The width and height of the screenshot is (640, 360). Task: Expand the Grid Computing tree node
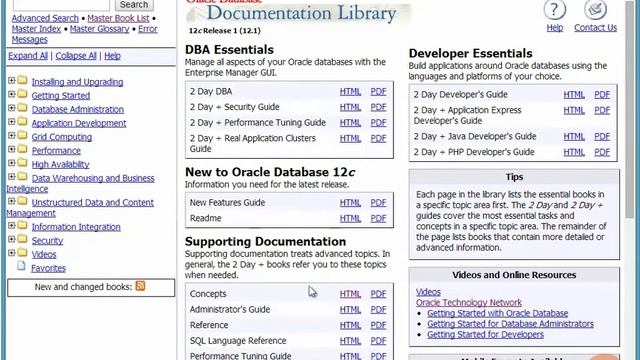point(11,136)
